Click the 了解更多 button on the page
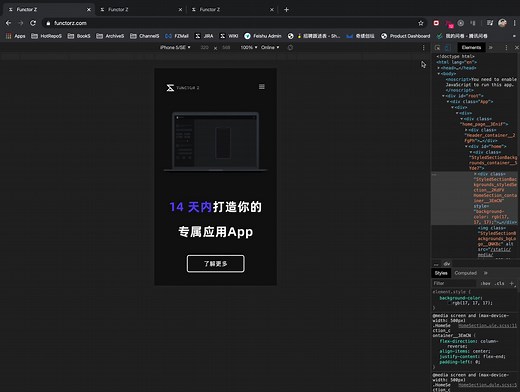The image size is (520, 392). point(216,264)
